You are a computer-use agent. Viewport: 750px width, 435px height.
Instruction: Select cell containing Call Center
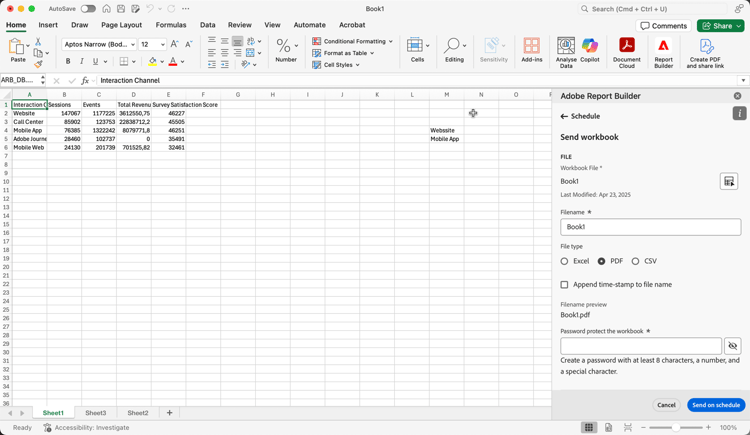[x=29, y=122]
